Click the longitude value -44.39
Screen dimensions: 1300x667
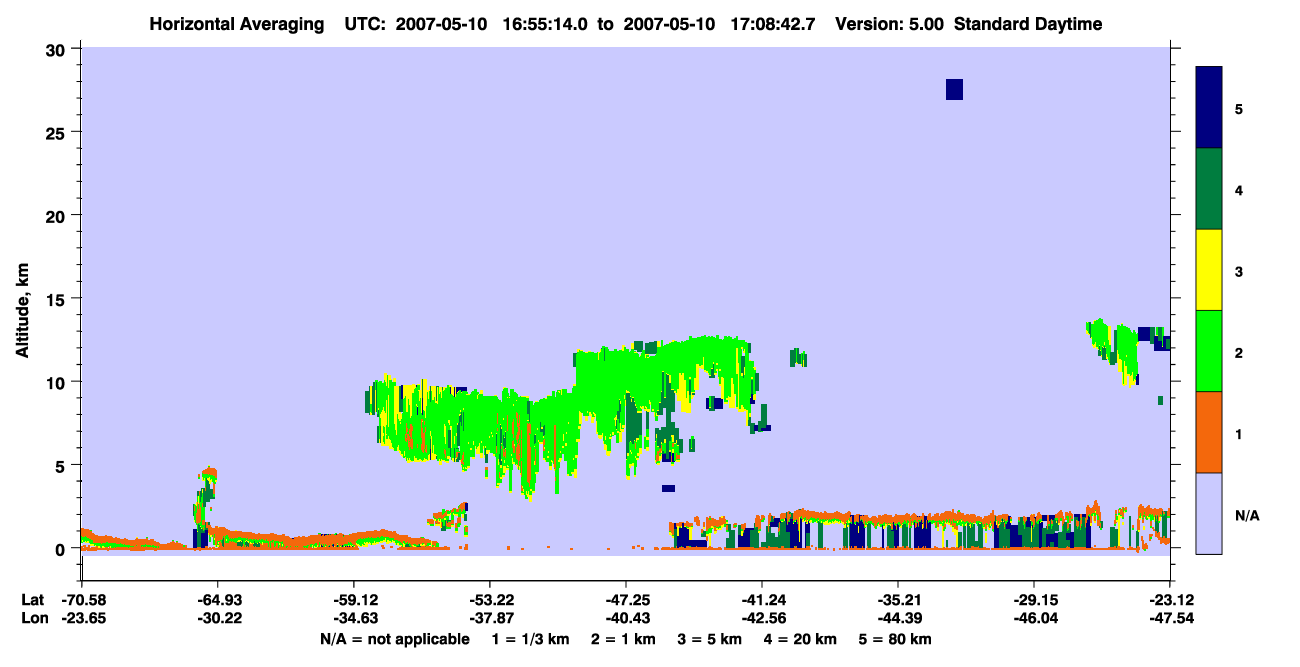898,619
